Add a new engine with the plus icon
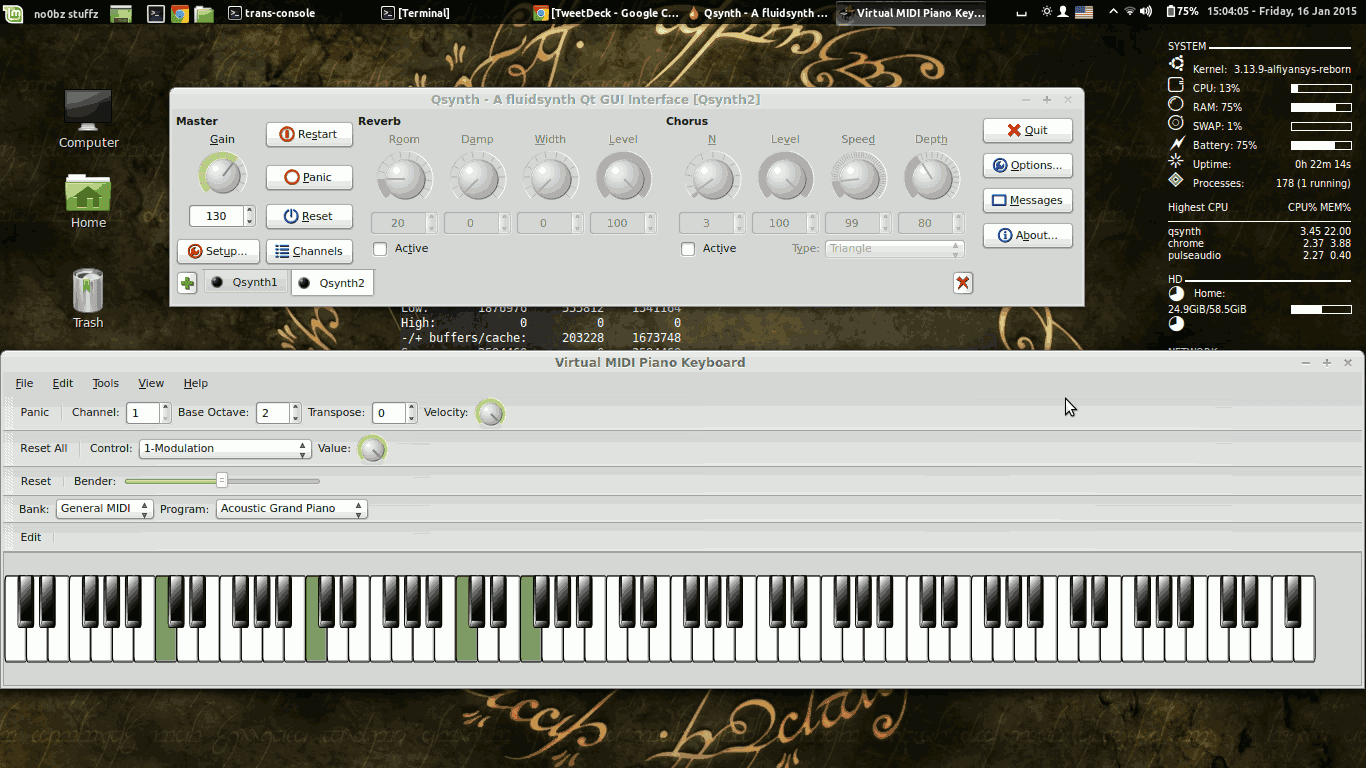The height and width of the screenshot is (768, 1366). 186,283
